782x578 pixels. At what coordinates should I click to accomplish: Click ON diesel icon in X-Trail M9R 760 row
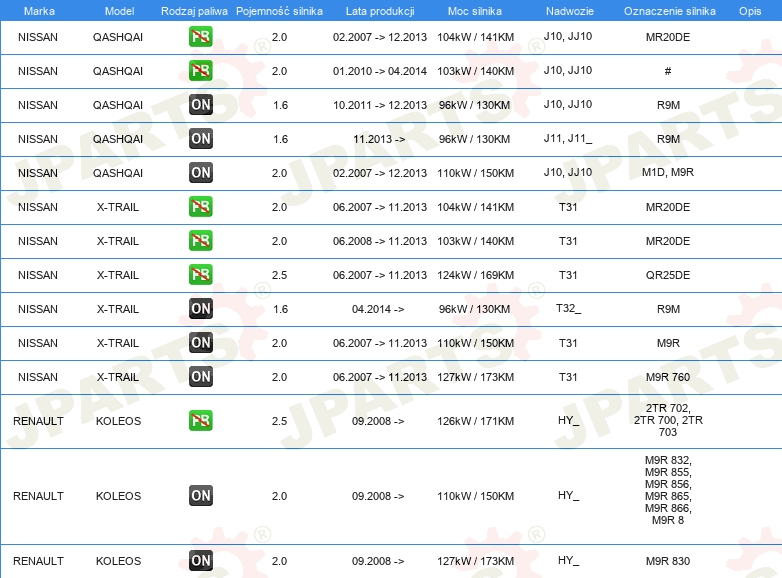coord(200,377)
